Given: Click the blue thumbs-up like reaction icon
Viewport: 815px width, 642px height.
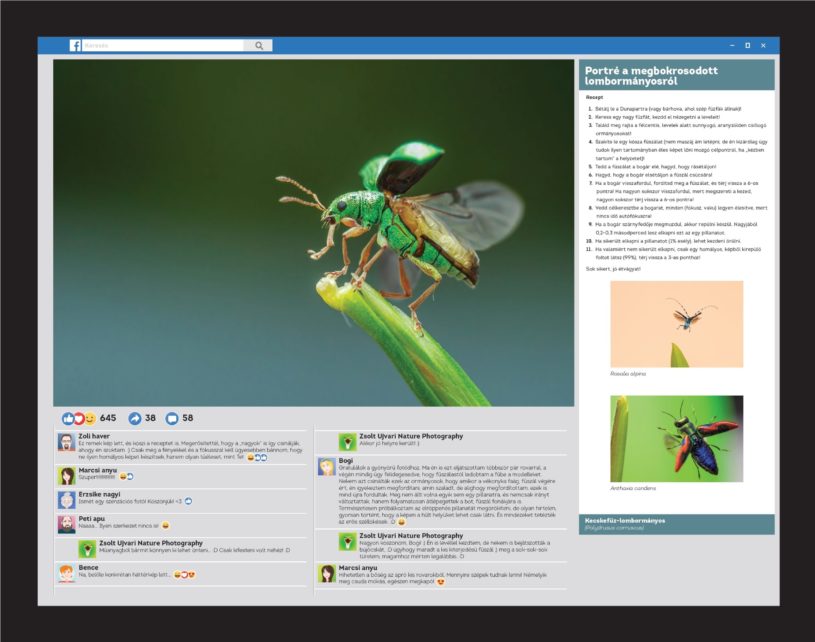Looking at the screenshot, I should (68, 418).
